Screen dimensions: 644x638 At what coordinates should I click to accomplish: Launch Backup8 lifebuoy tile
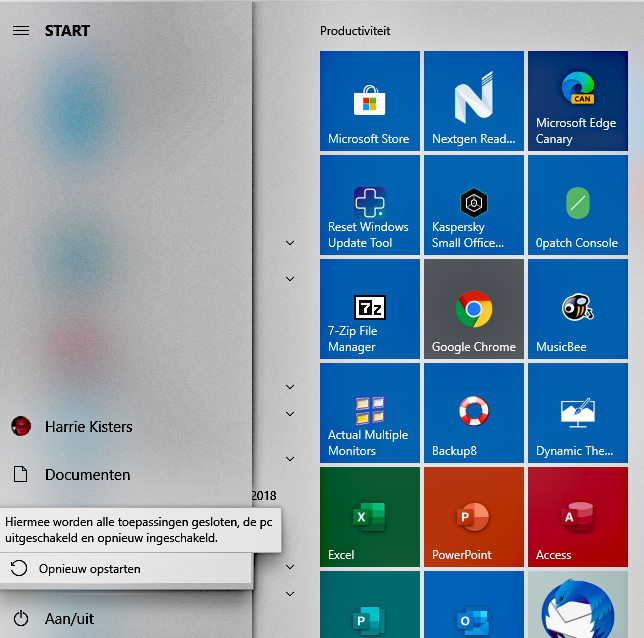[474, 412]
